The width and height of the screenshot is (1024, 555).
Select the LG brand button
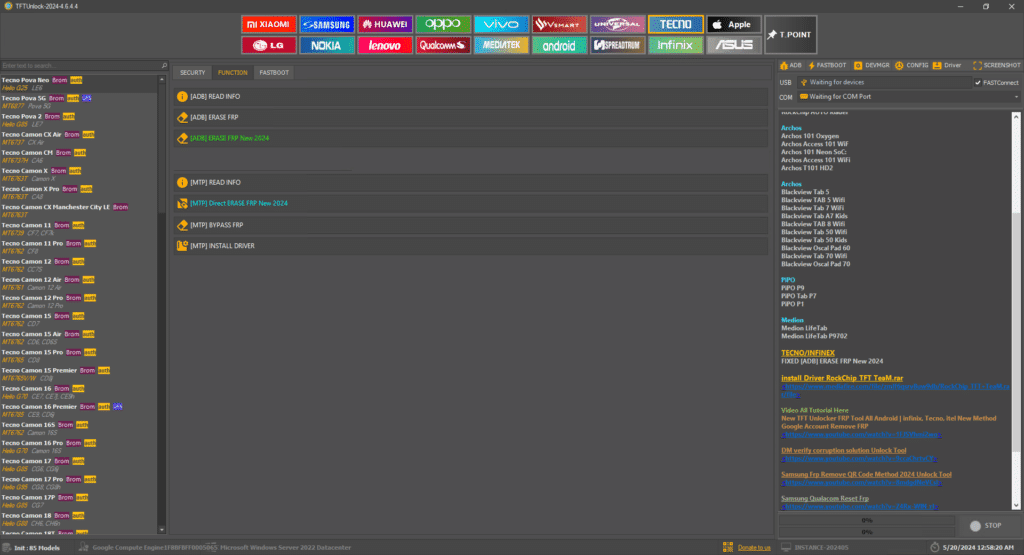pos(268,45)
